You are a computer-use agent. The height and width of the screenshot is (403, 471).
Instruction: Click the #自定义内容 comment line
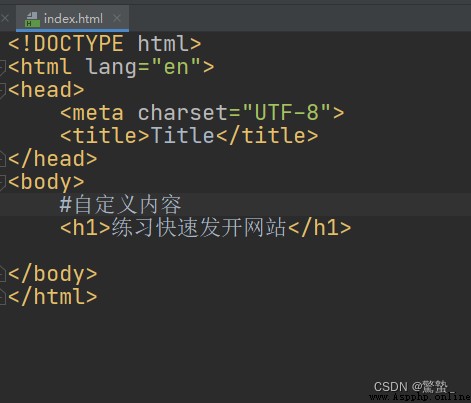tap(120, 204)
